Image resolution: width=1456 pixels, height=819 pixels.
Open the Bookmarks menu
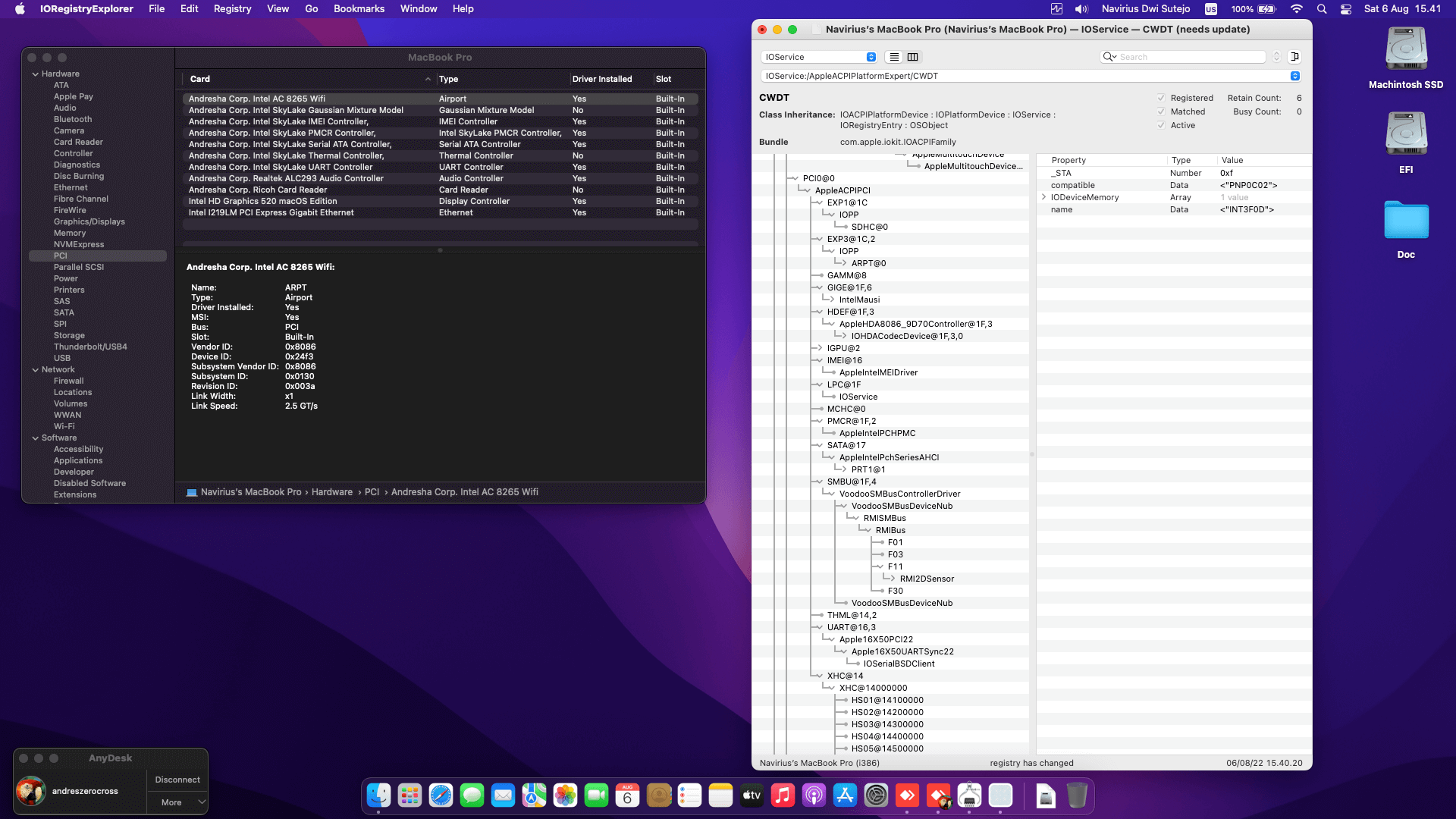point(359,8)
